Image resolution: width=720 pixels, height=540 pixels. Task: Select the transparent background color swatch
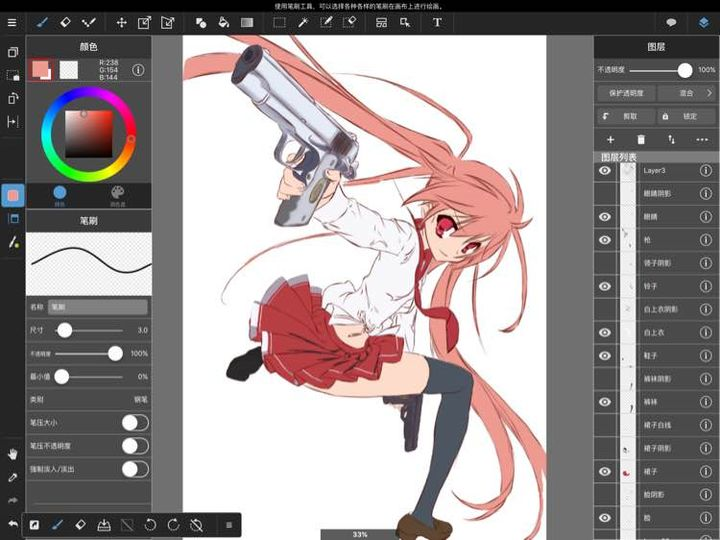(x=69, y=70)
